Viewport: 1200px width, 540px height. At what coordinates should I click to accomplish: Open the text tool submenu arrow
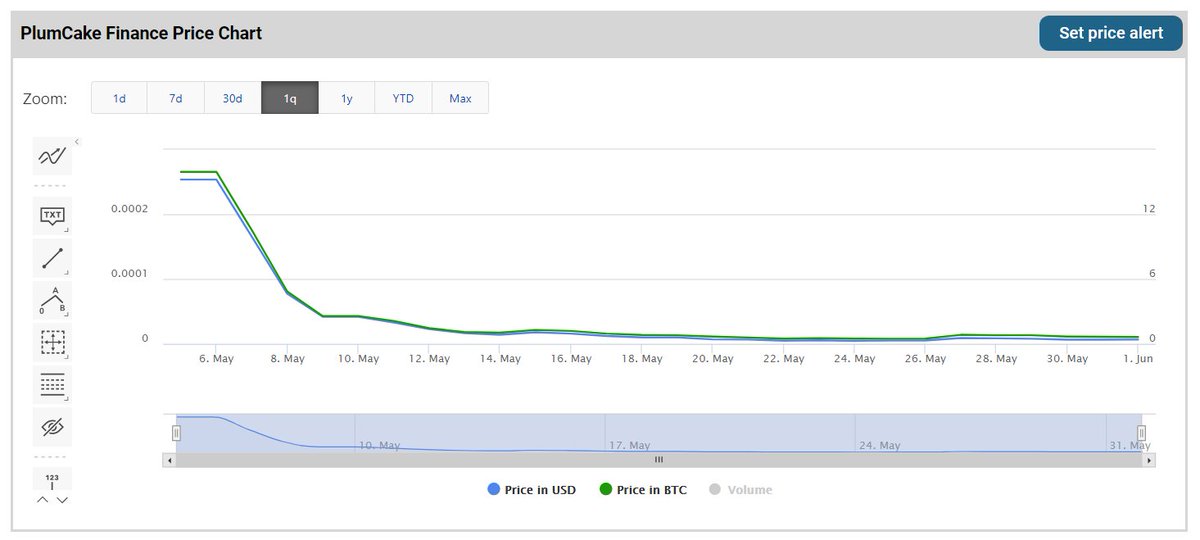[66, 230]
